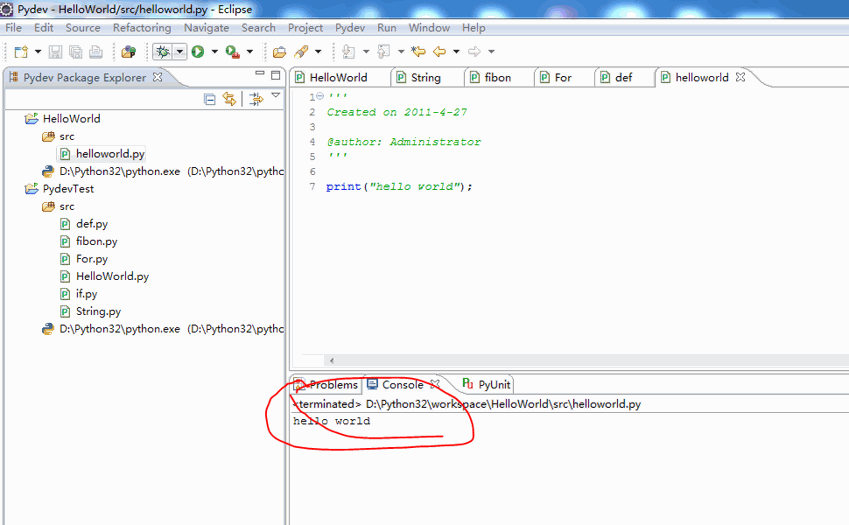Open the New wizard dropdown arrow
The height and width of the screenshot is (525, 849).
[x=38, y=52]
